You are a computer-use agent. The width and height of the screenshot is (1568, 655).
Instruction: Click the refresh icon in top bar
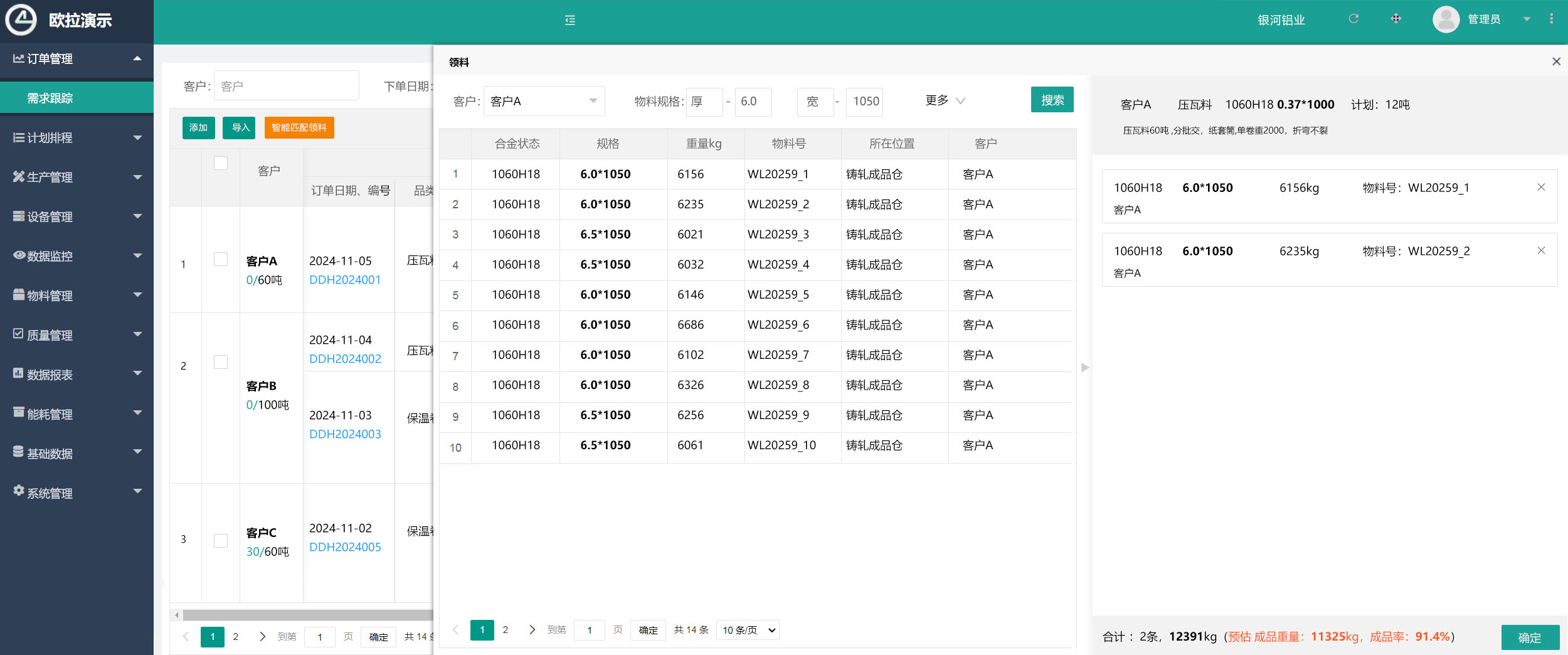click(1353, 19)
